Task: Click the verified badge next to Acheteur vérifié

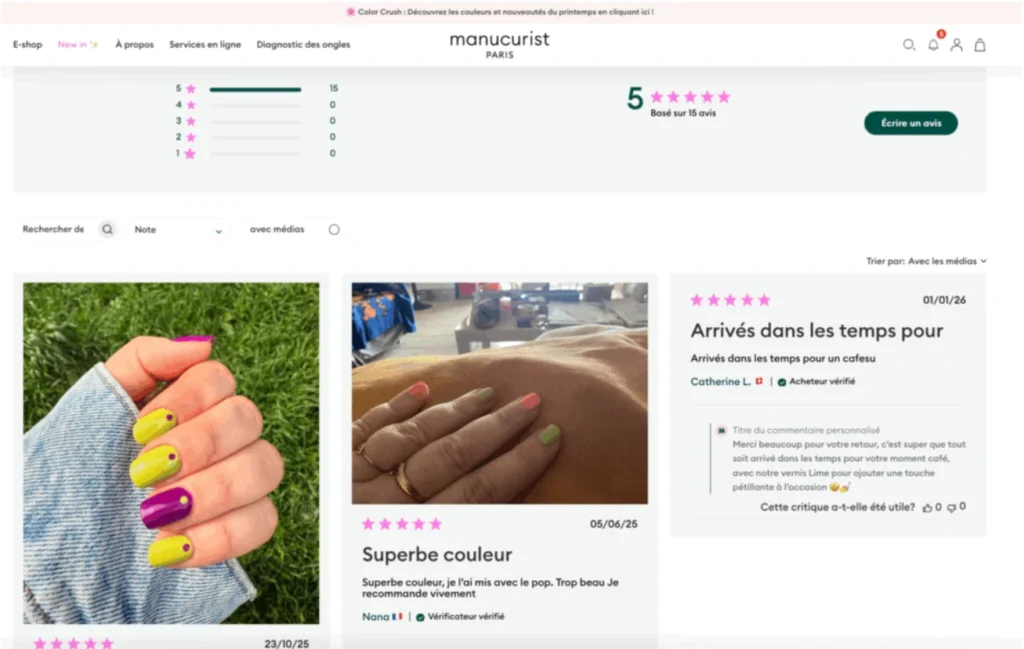Action: [x=782, y=382]
